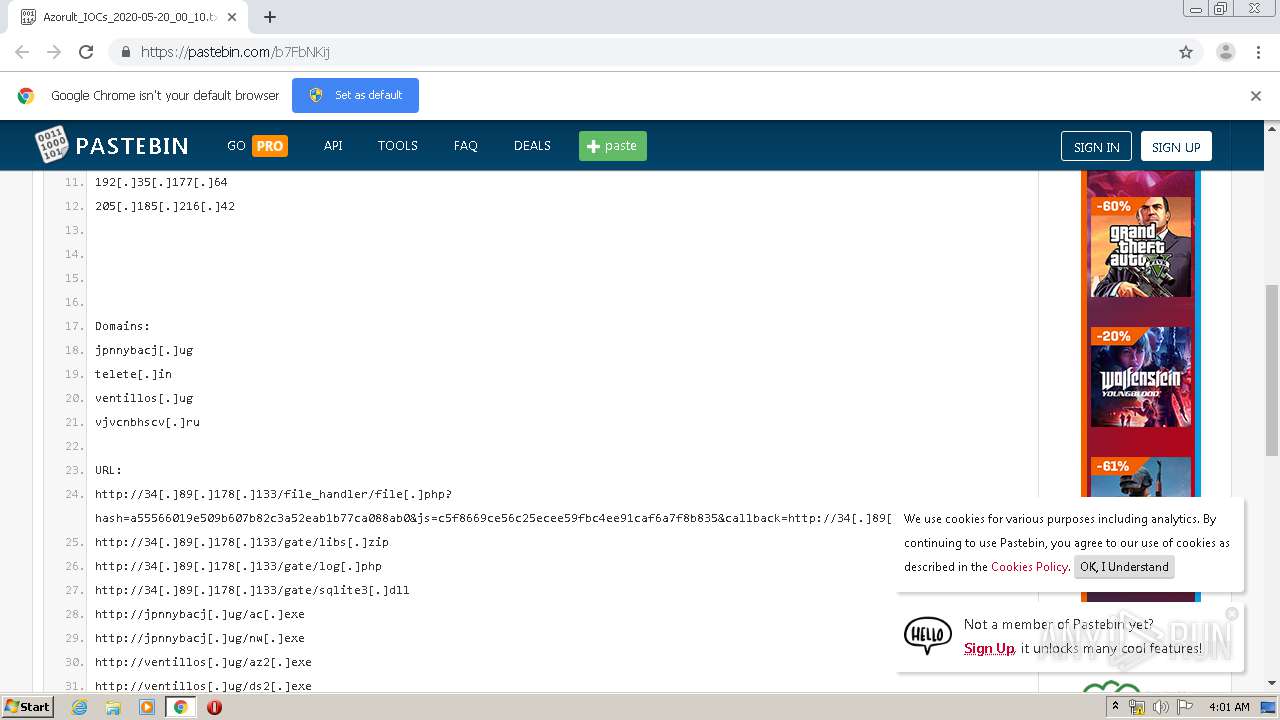
Task: Show hidden tray icons with the chevron
Action: [1116, 707]
